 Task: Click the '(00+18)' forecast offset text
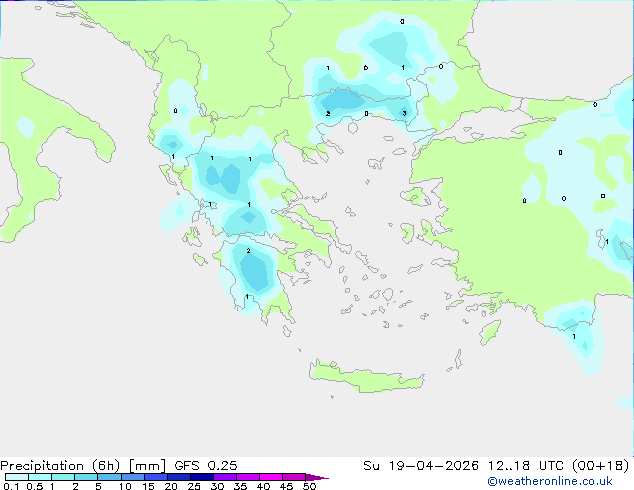click(601, 466)
